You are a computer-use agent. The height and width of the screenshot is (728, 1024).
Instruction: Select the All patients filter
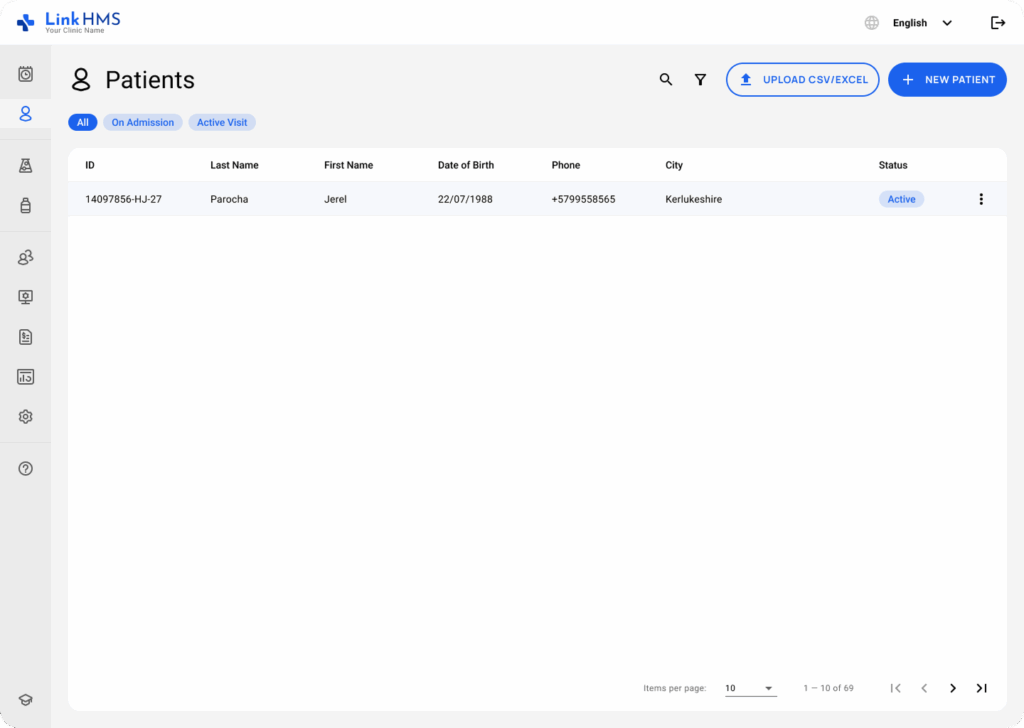[82, 121]
